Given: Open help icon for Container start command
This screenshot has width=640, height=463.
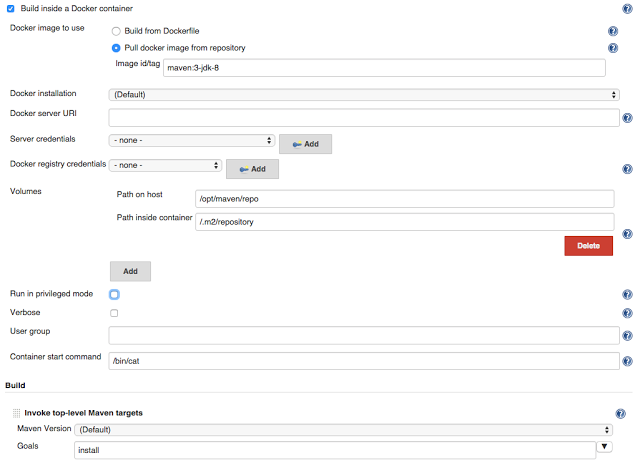Looking at the screenshot, I should coord(627,361).
